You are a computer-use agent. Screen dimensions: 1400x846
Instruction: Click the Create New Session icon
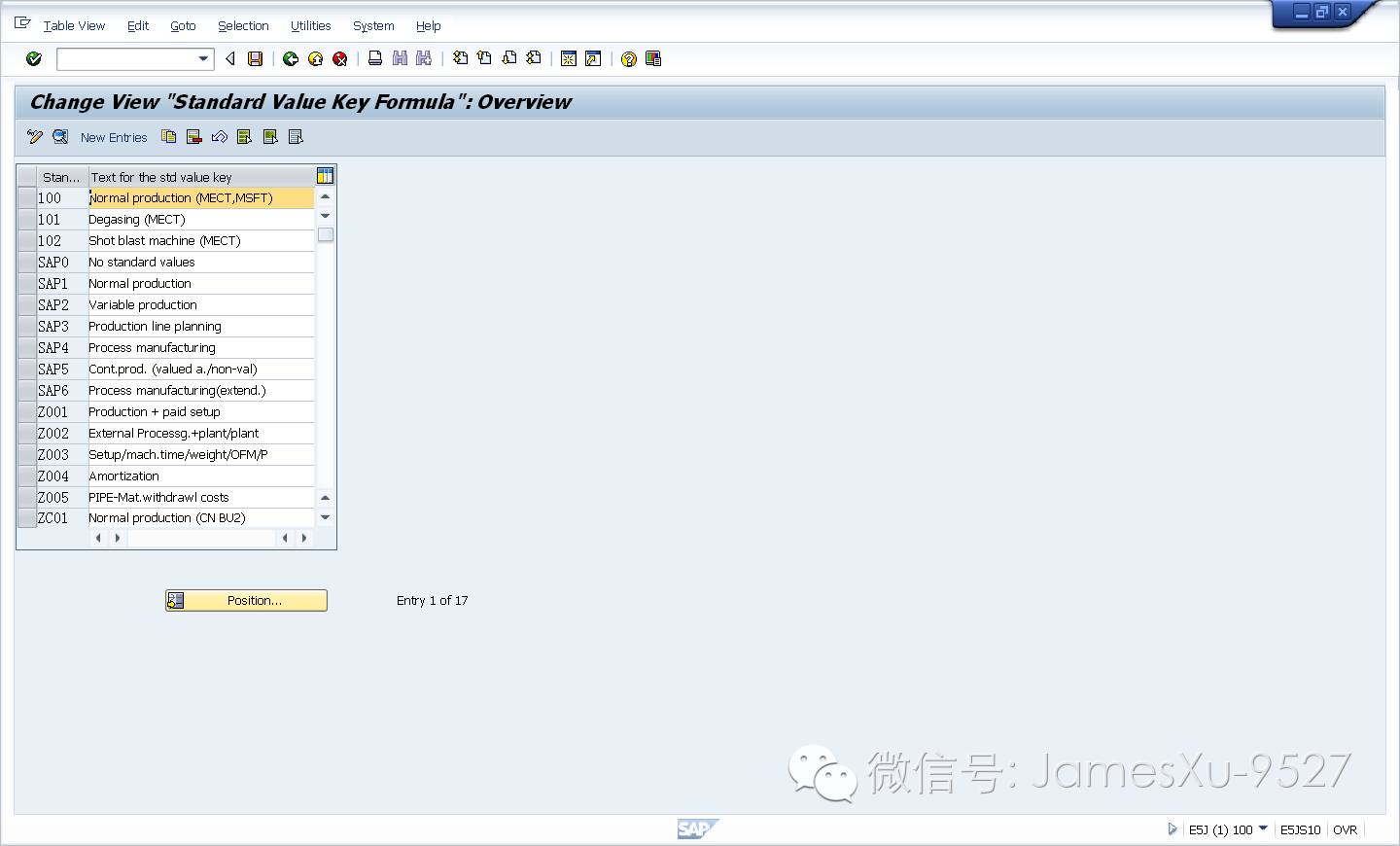pos(569,59)
